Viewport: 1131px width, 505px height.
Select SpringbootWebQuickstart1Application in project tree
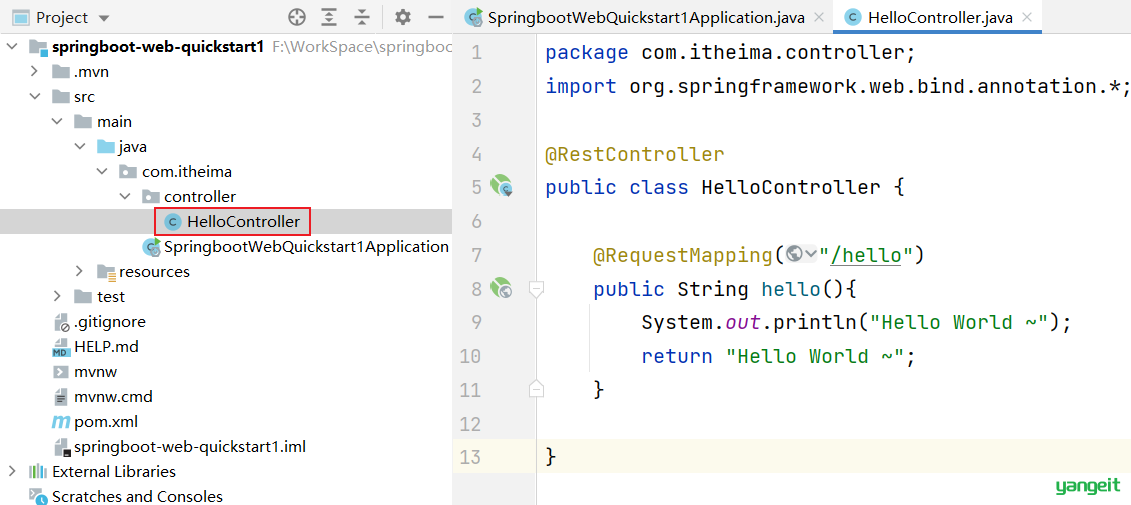coord(297,247)
